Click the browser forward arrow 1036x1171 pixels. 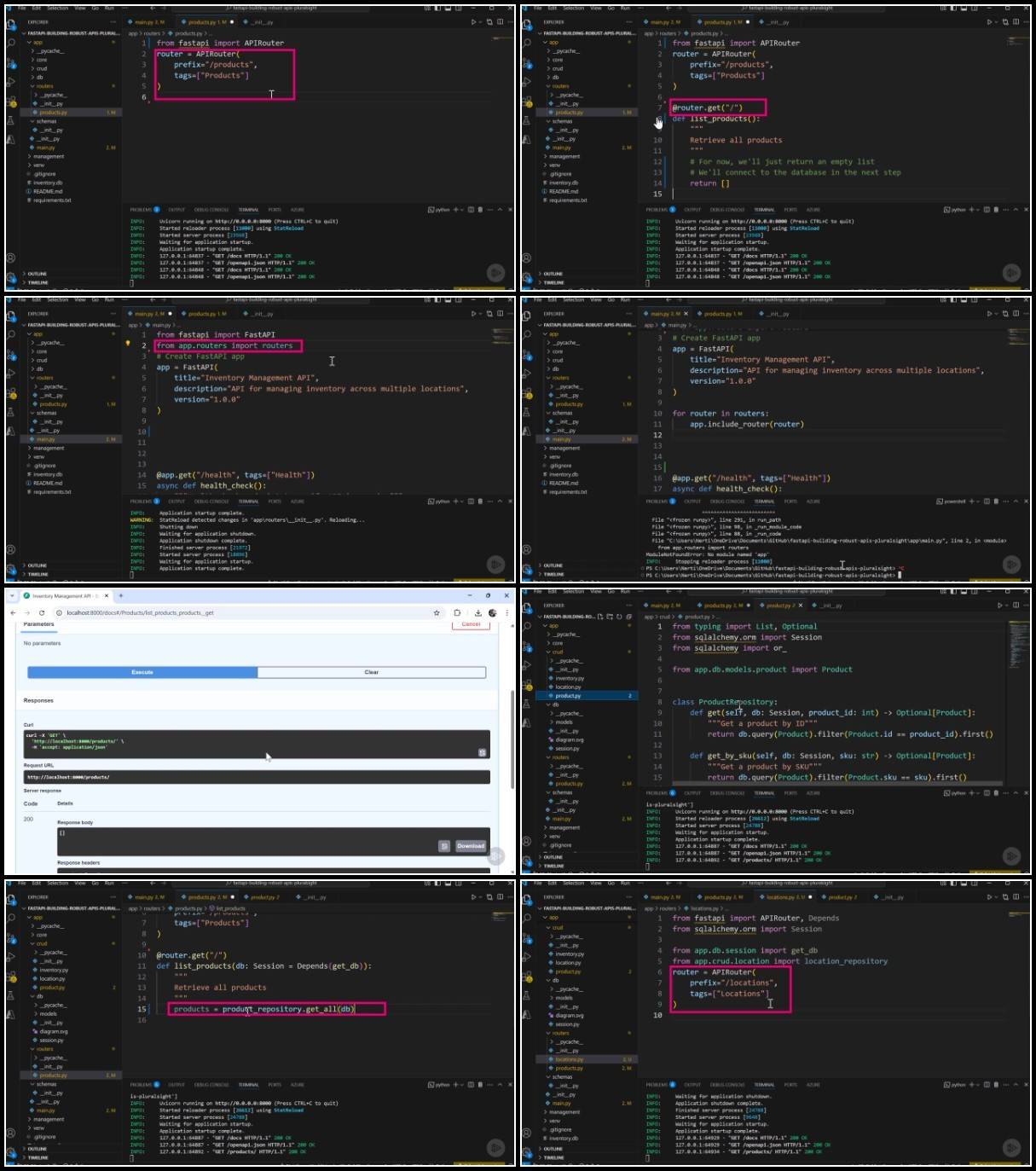[27, 612]
